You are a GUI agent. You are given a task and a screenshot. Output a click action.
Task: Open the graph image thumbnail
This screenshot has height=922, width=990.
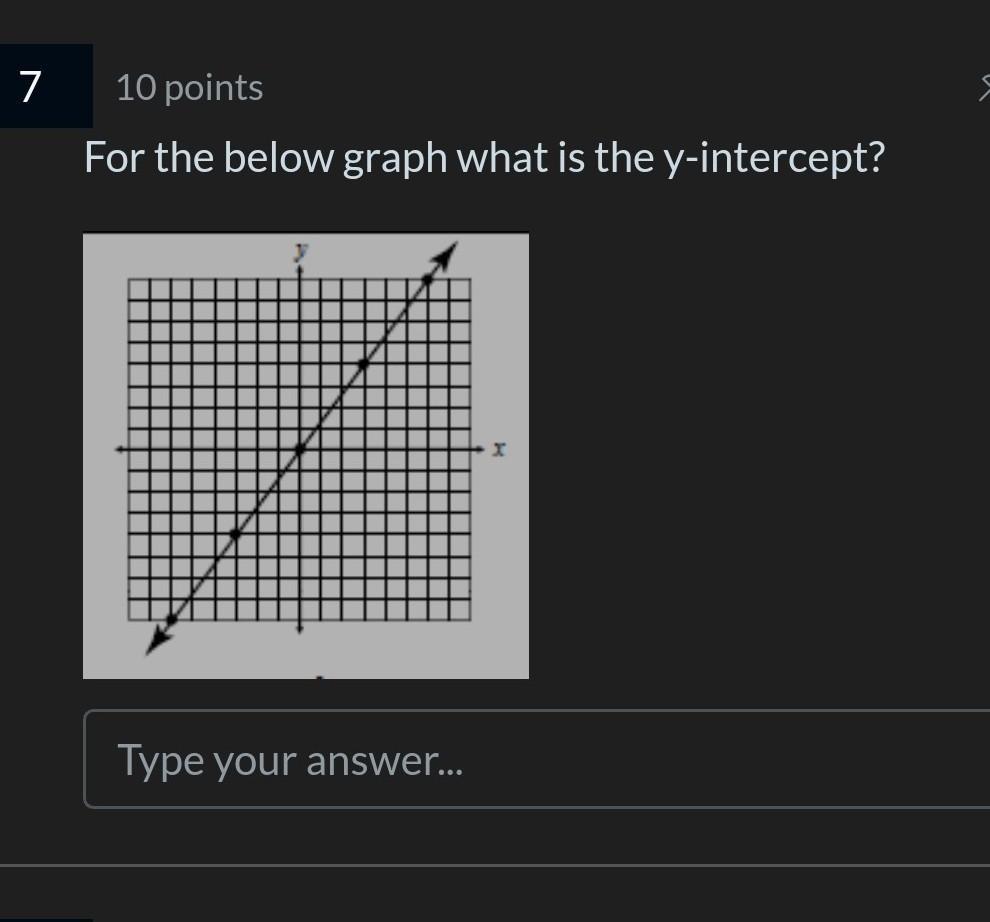(x=306, y=456)
